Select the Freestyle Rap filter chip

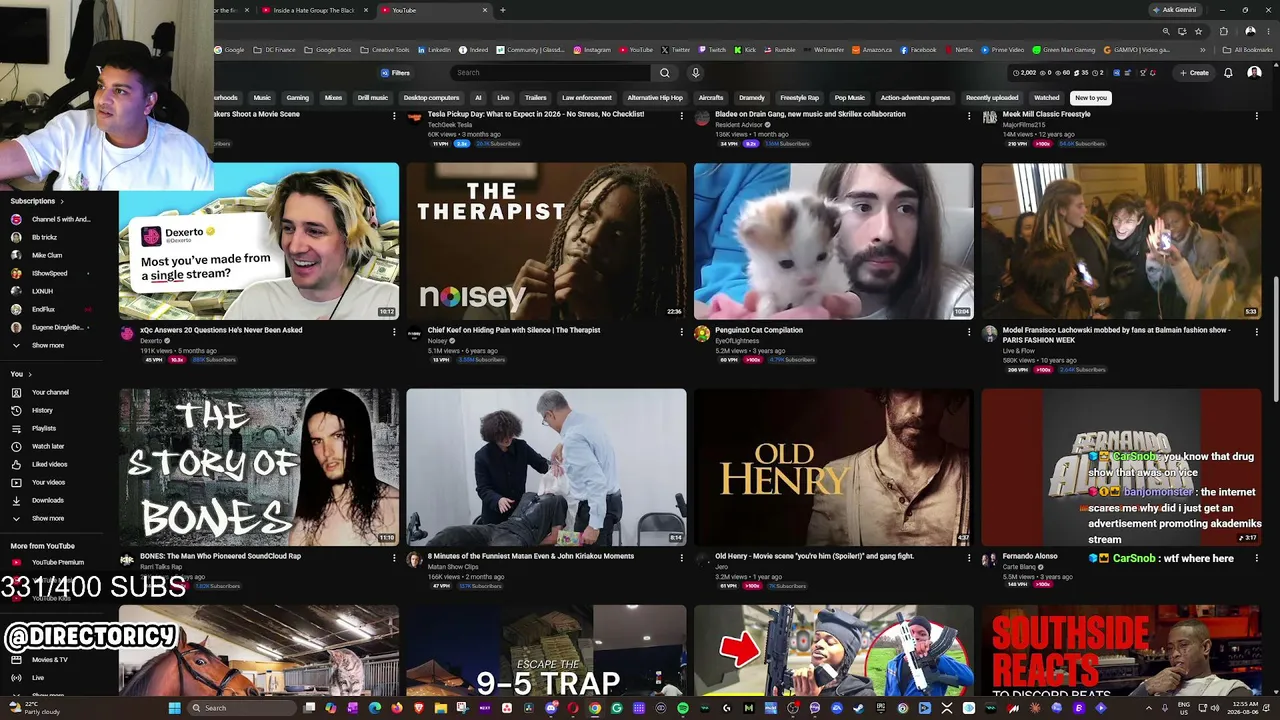(799, 98)
